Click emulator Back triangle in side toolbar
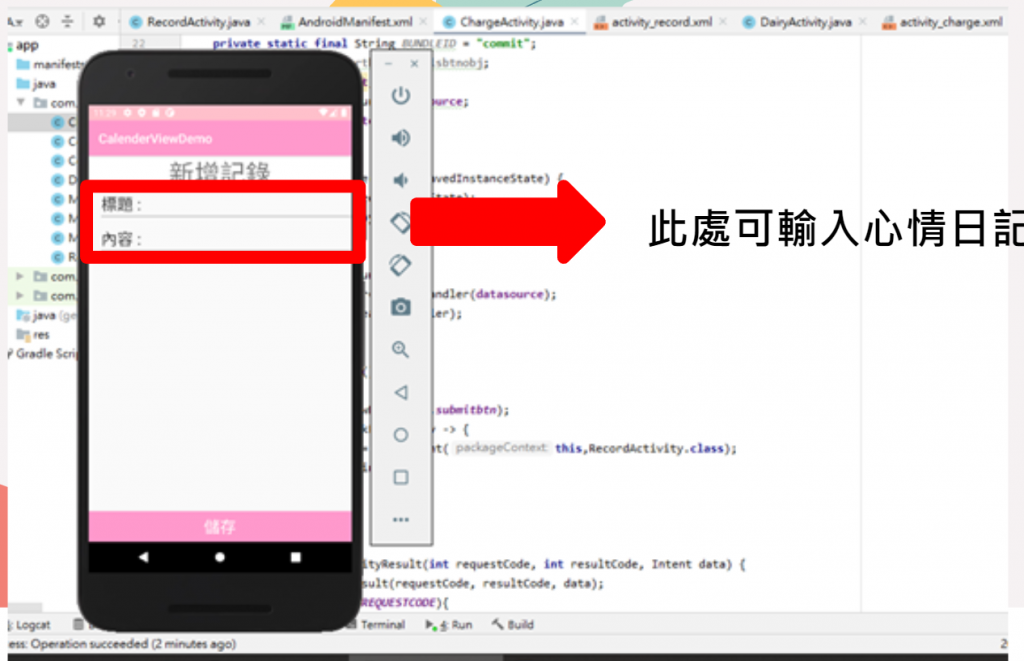 click(401, 392)
